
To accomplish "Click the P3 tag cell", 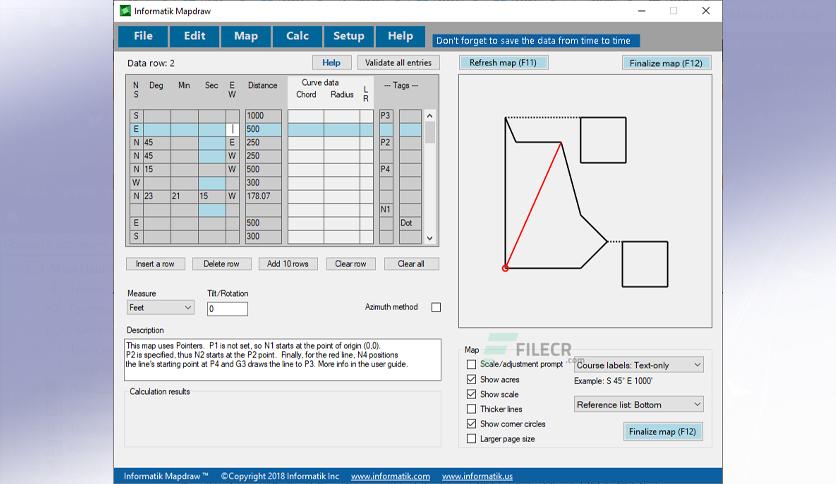I will pyautogui.click(x=386, y=116).
